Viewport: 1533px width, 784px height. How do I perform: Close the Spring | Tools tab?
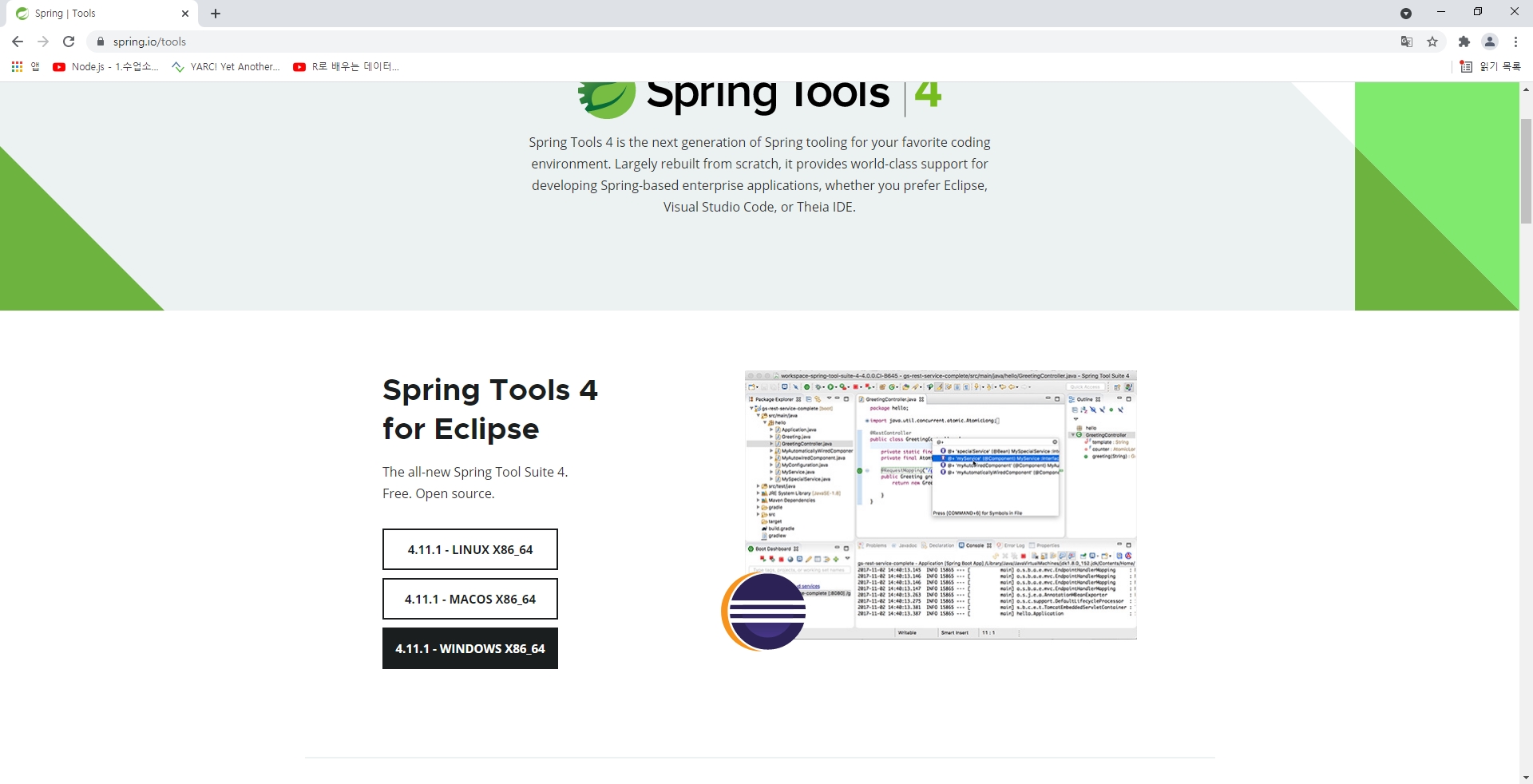[185, 14]
